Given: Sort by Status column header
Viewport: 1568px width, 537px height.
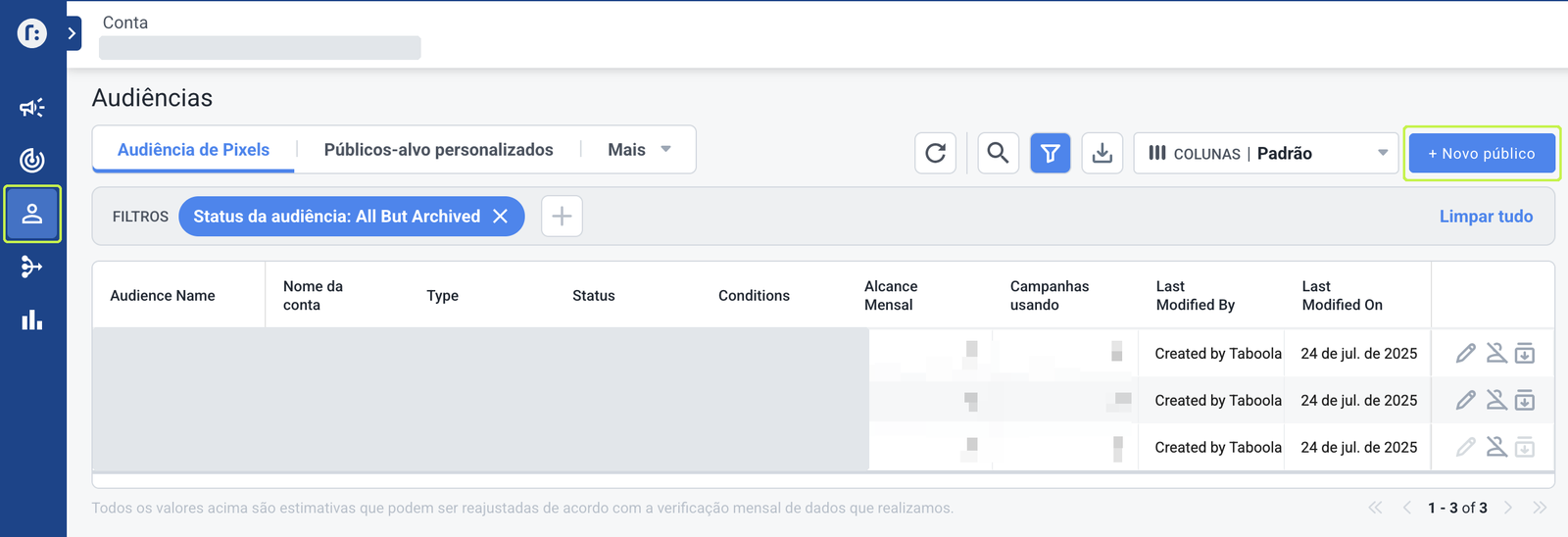Looking at the screenshot, I should [594, 296].
